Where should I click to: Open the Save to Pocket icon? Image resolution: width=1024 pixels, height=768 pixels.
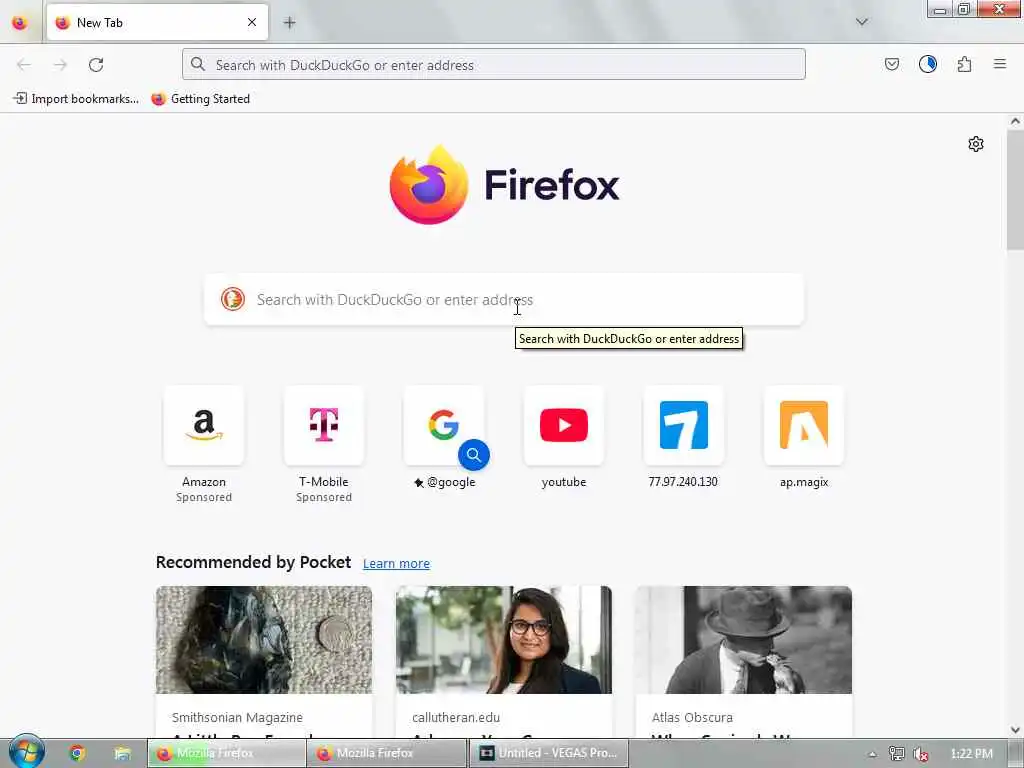tap(892, 64)
